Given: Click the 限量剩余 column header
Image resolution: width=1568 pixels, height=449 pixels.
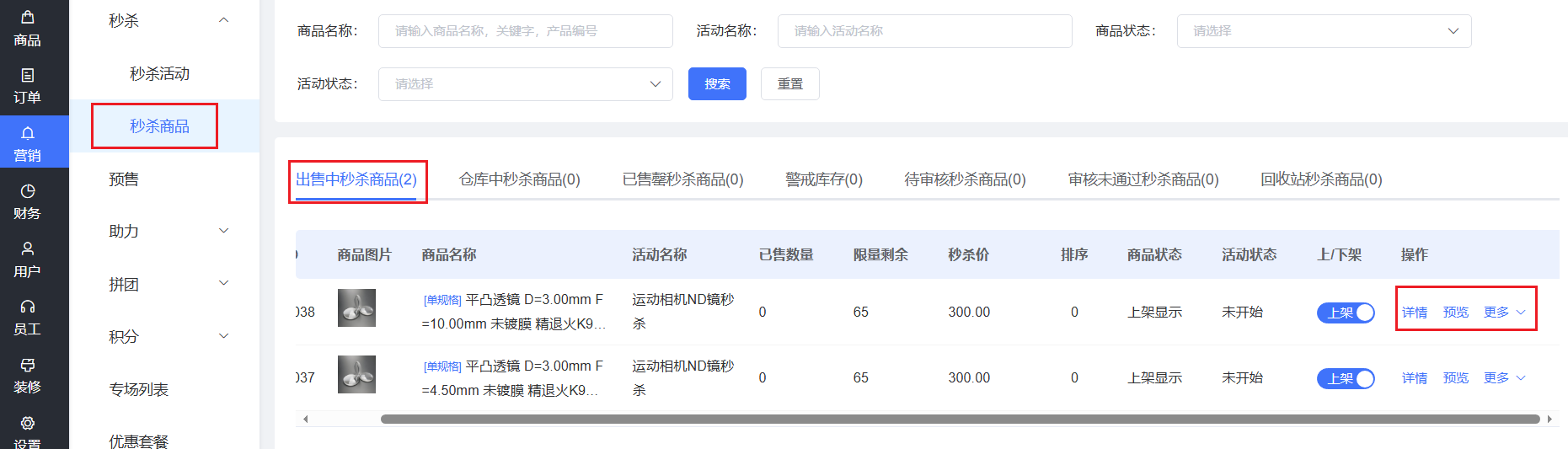Looking at the screenshot, I should click(x=880, y=254).
